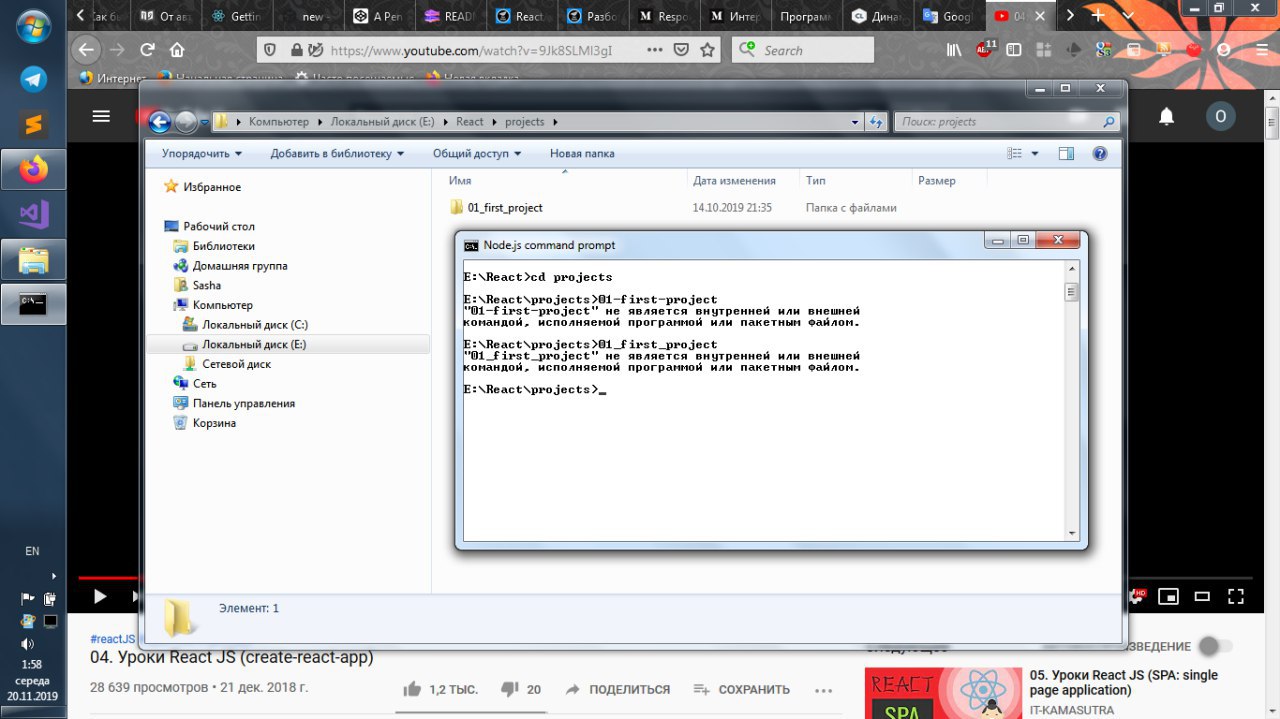Open the #reactJS hashtag link
This screenshot has width=1280, height=719.
[x=112, y=639]
